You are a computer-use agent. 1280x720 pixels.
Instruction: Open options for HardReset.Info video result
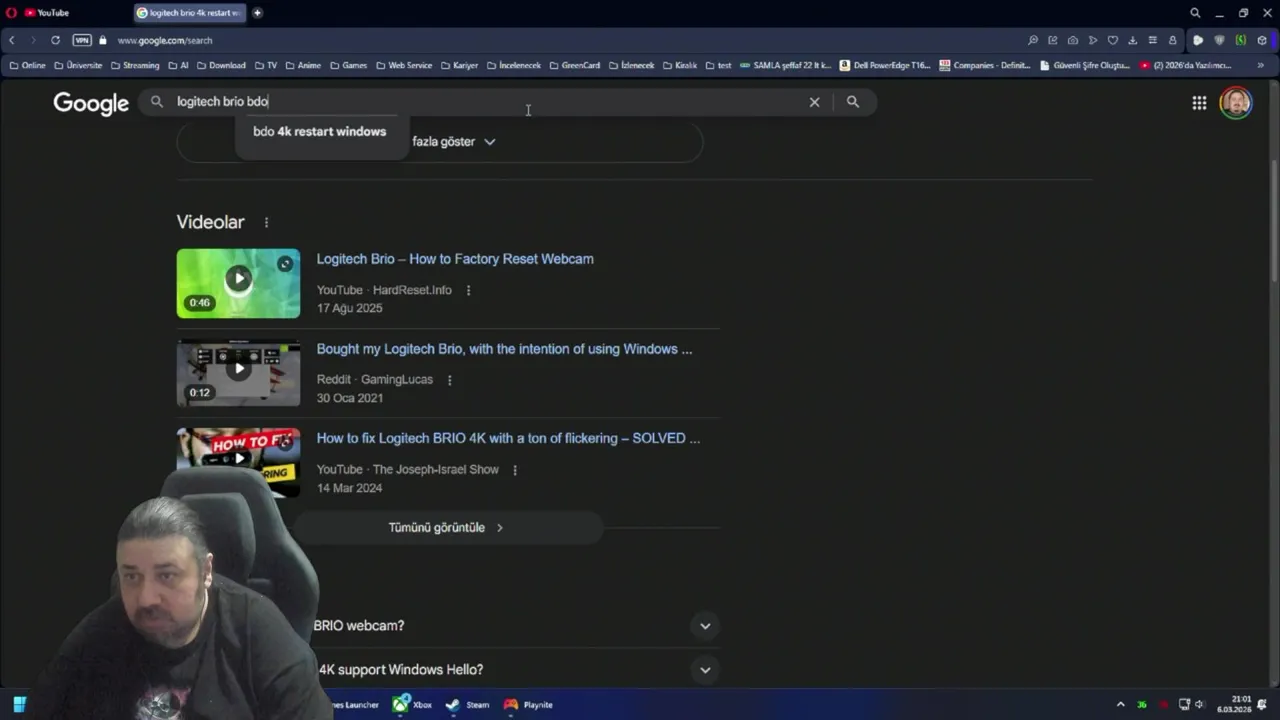468,290
